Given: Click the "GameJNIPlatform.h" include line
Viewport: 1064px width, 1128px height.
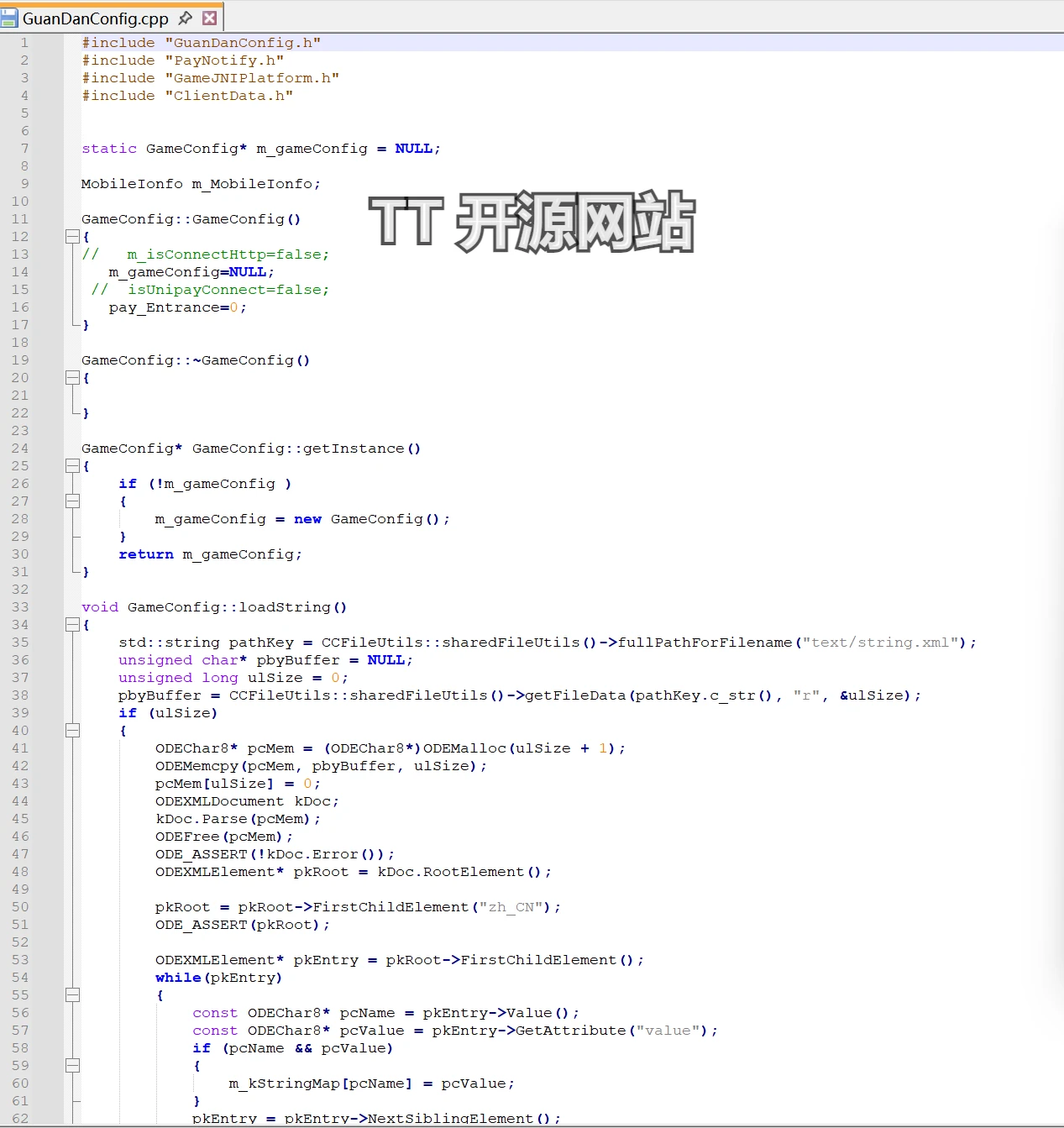Looking at the screenshot, I should coord(210,78).
